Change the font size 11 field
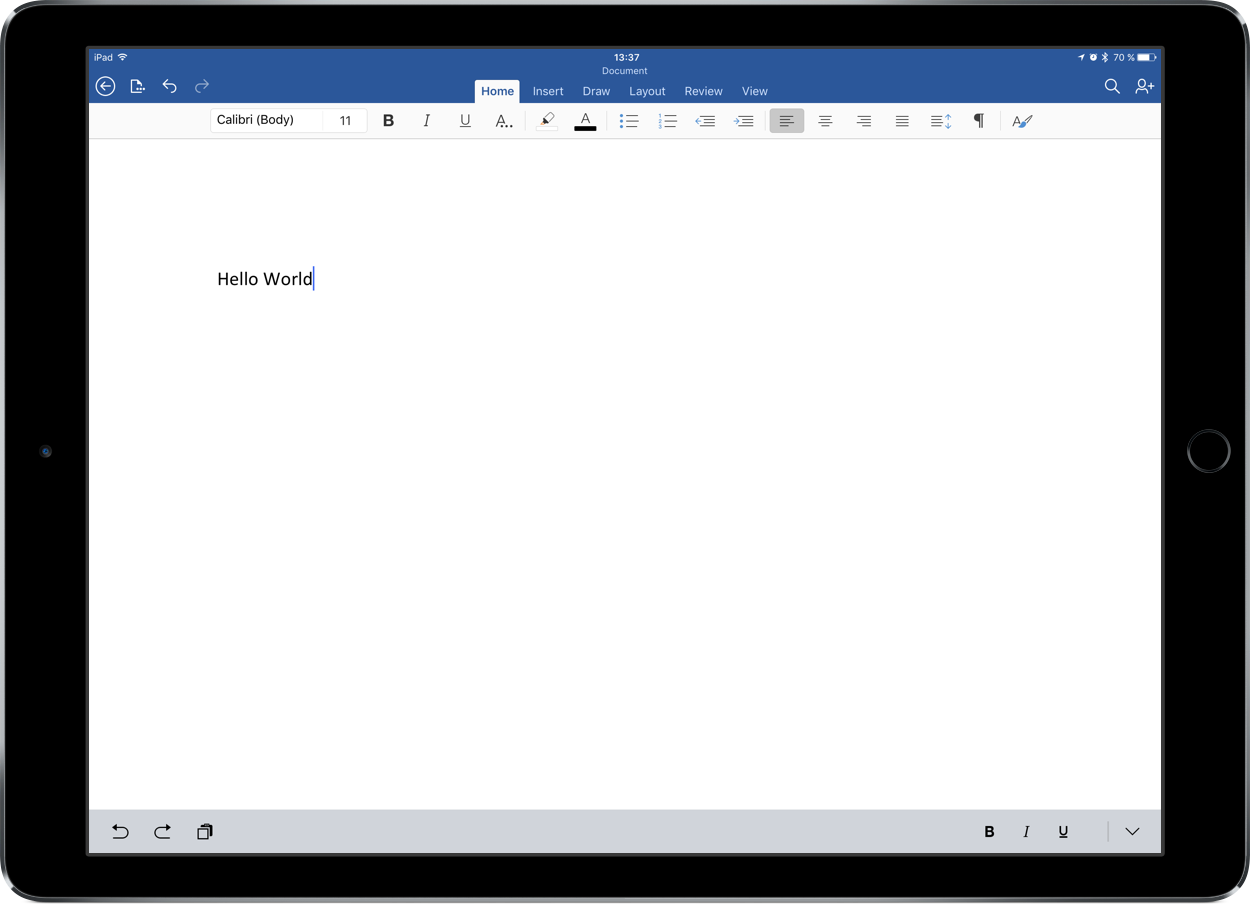This screenshot has height=904, width=1250. point(345,120)
